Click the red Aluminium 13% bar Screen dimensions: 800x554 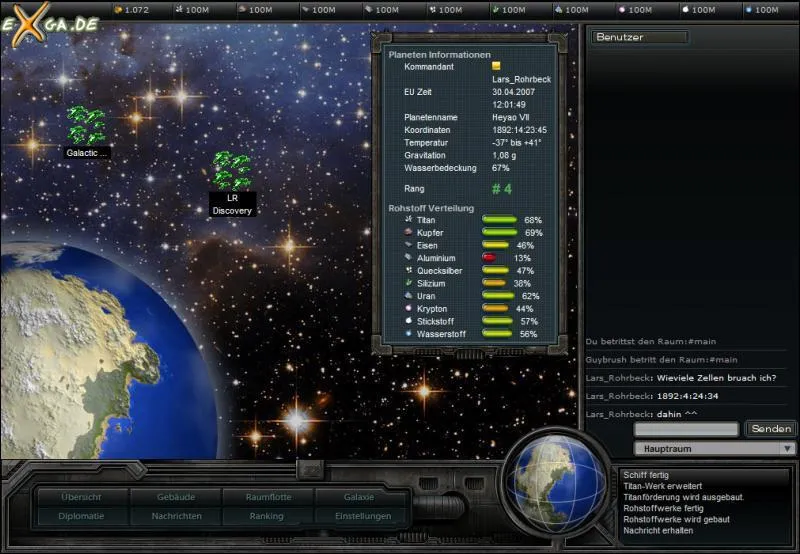489,258
